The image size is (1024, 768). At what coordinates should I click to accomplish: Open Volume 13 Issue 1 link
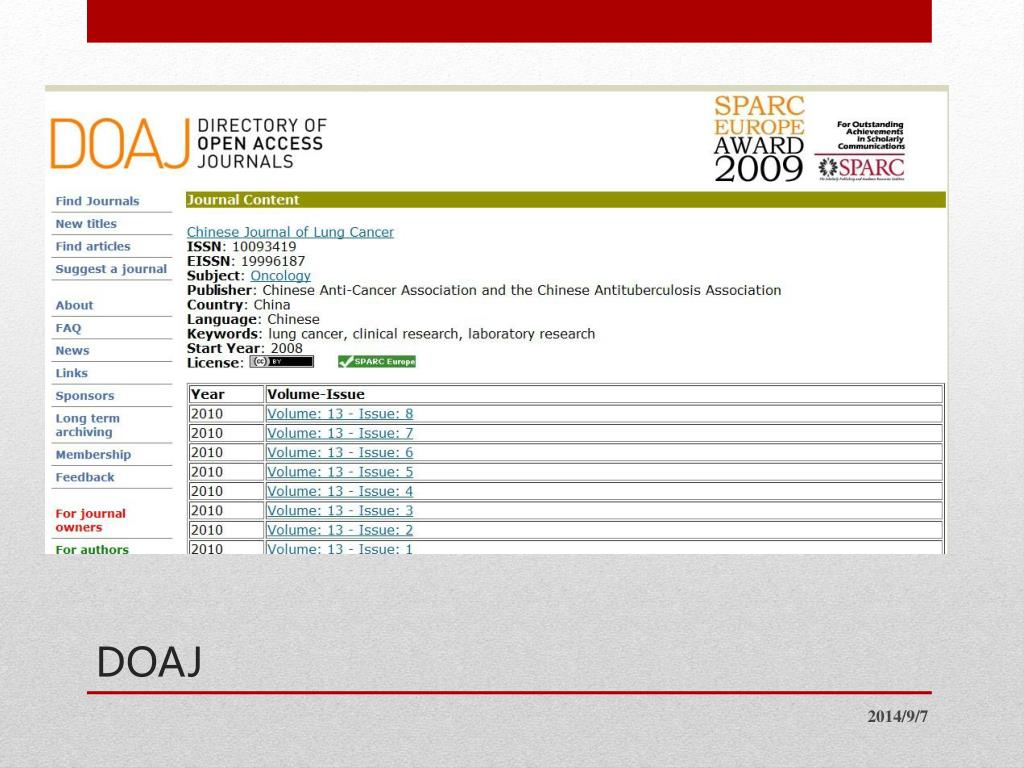tap(340, 549)
